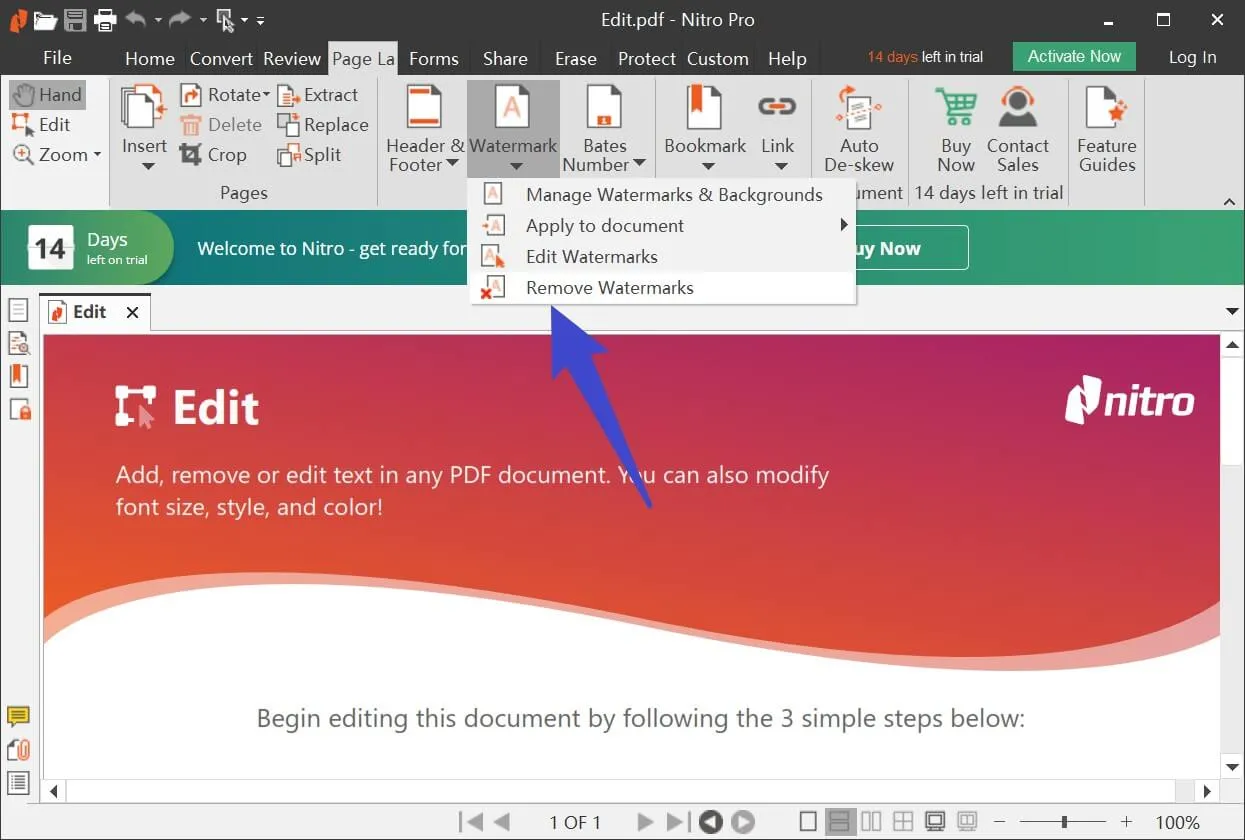
Task: Go to previous page arrow
Action: click(502, 822)
